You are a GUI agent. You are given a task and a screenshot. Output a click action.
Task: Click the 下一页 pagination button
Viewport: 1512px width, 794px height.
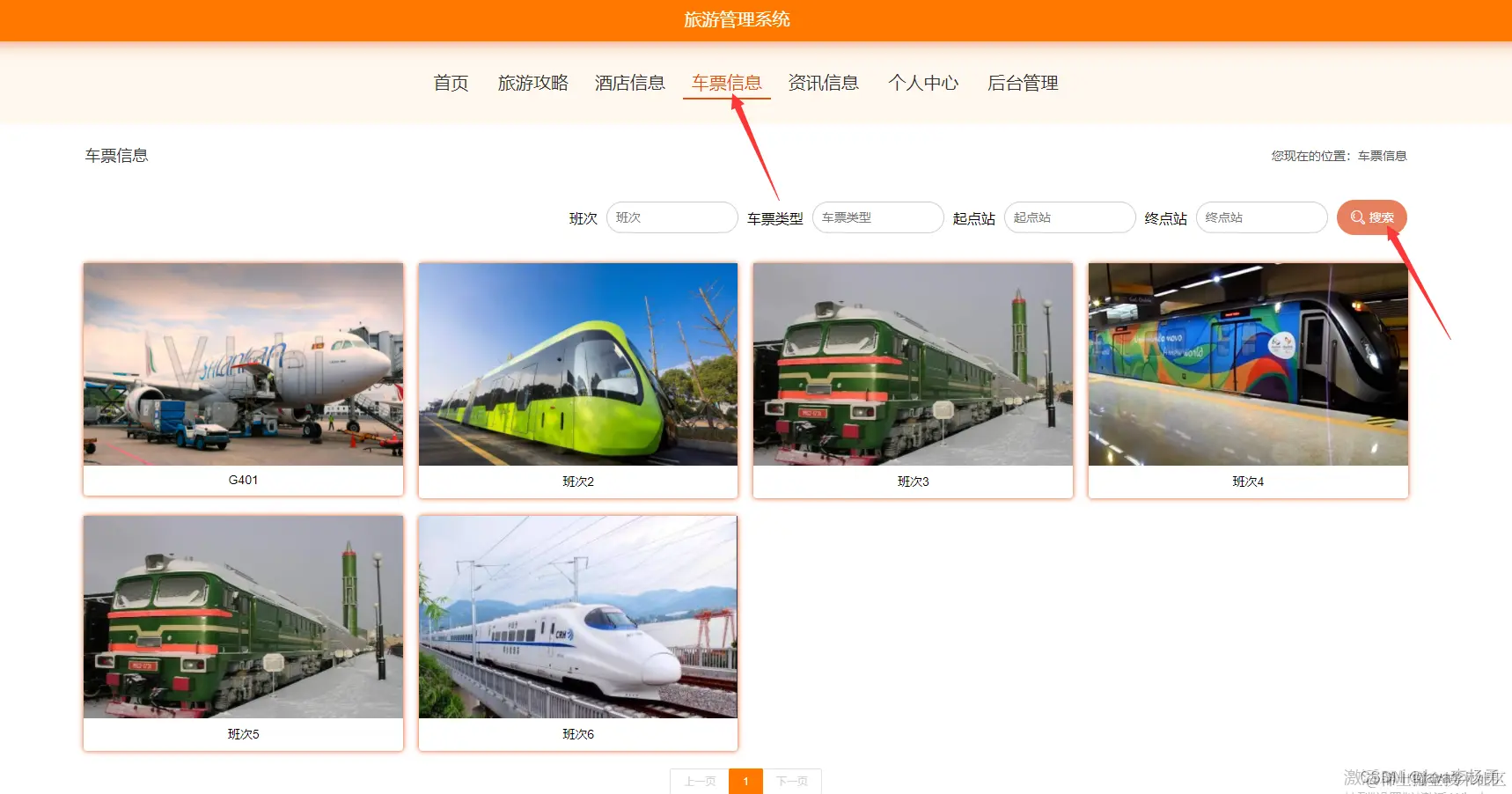pos(792,781)
